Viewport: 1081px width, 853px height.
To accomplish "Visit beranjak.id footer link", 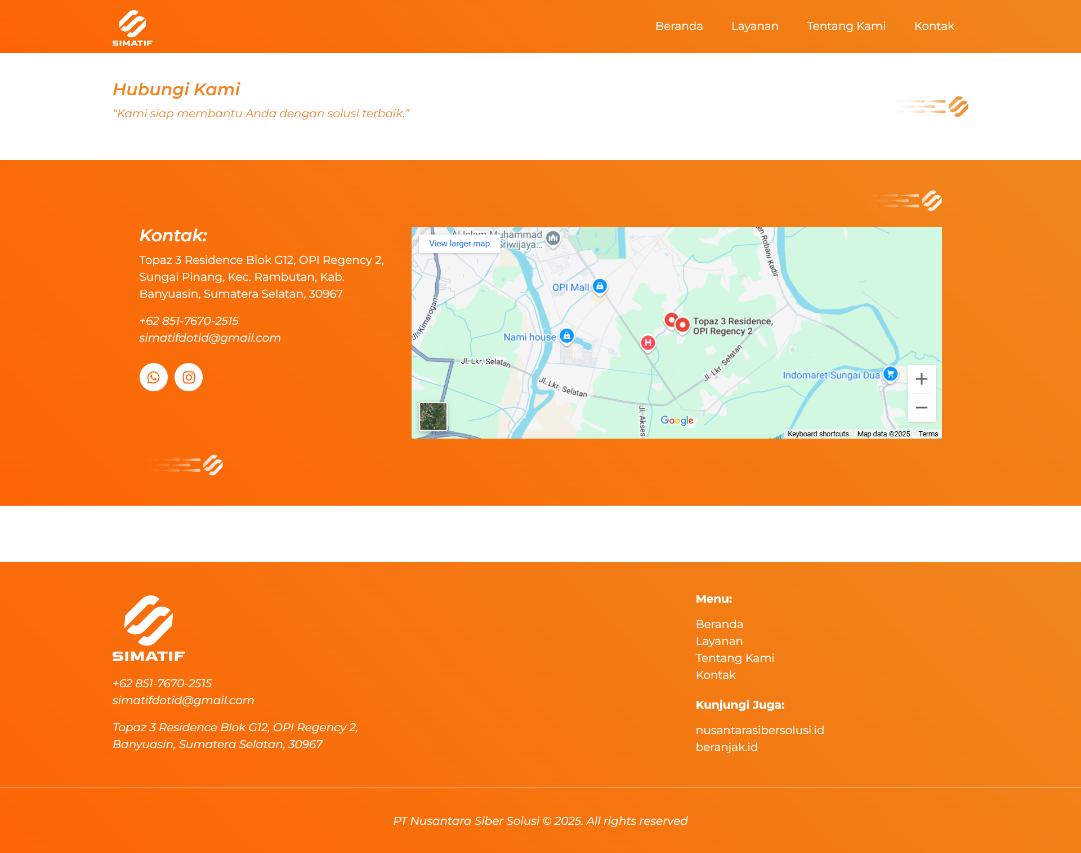I will coord(726,747).
